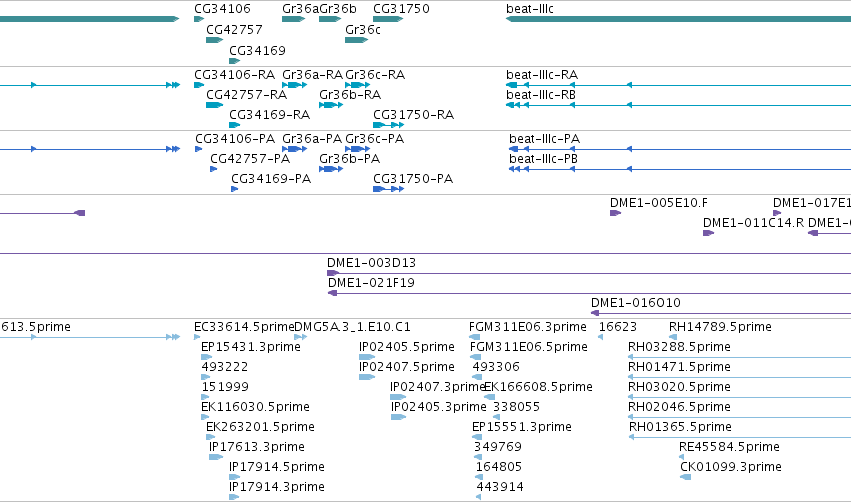Viewport: 851px width, 502px height.
Task: Click the Gr36c-RA transcript
Action: point(358,85)
